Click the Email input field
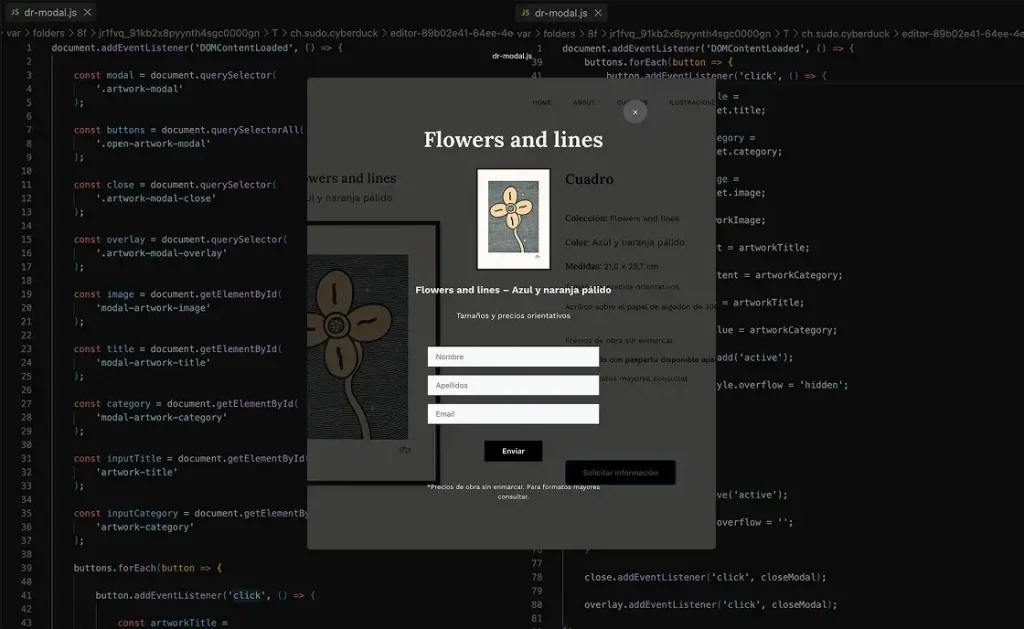Viewport: 1024px width, 629px height. (x=513, y=413)
